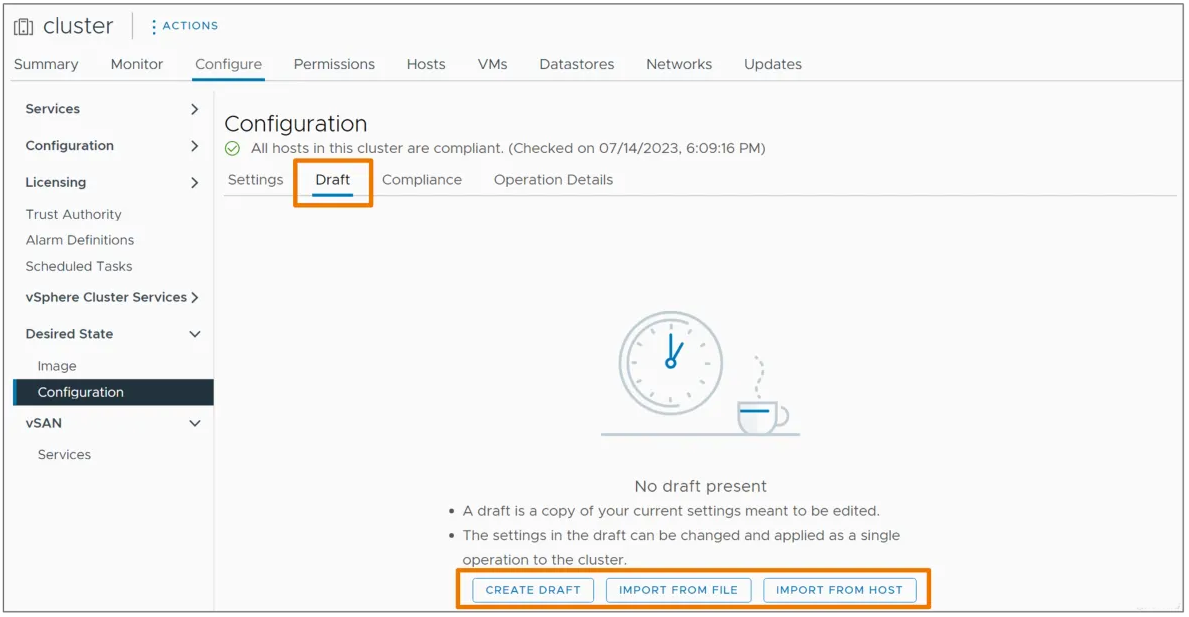1189x617 pixels.
Task: Expand the Licensing section chevron
Action: click(195, 183)
